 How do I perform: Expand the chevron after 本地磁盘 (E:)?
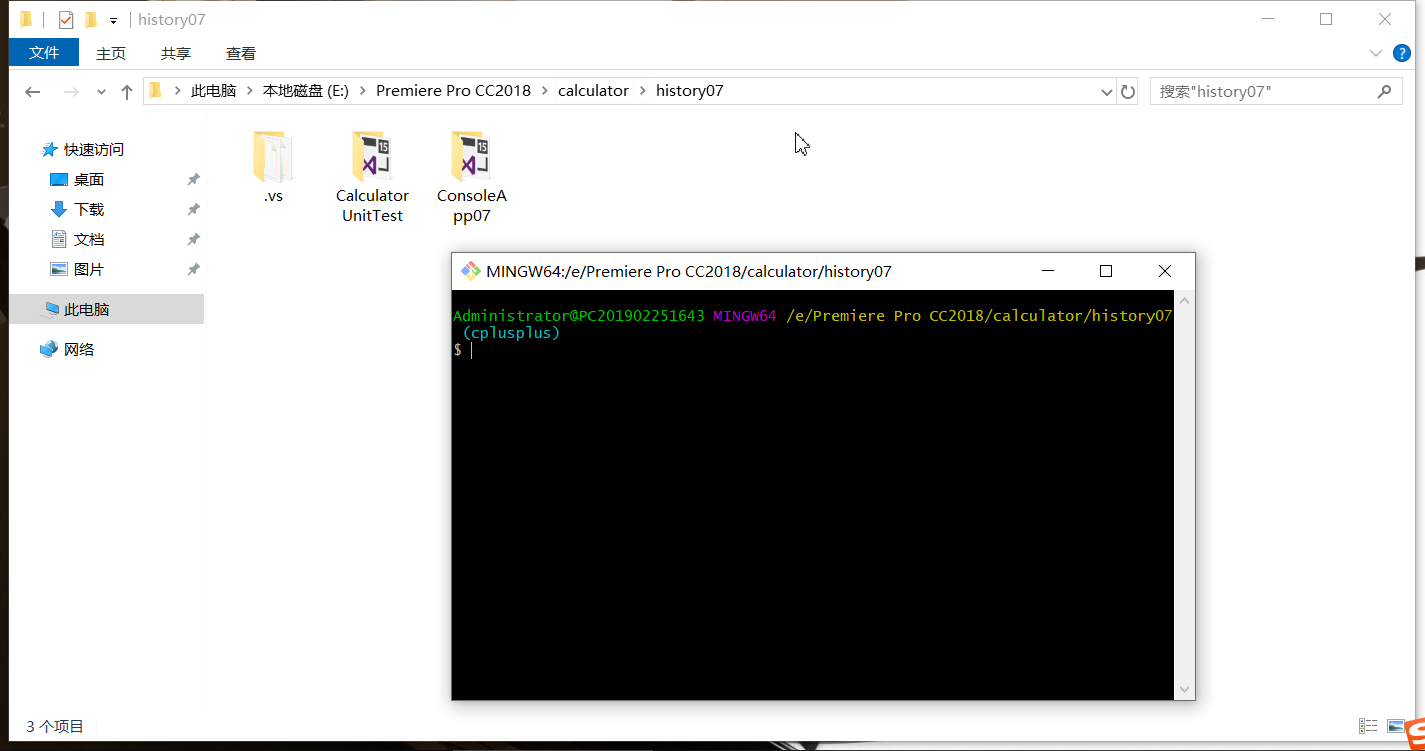(362, 91)
